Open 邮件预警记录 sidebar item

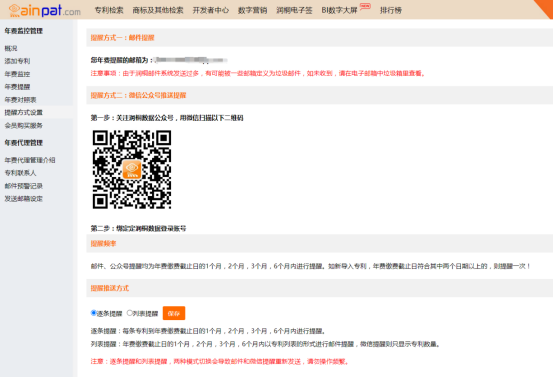24,186
